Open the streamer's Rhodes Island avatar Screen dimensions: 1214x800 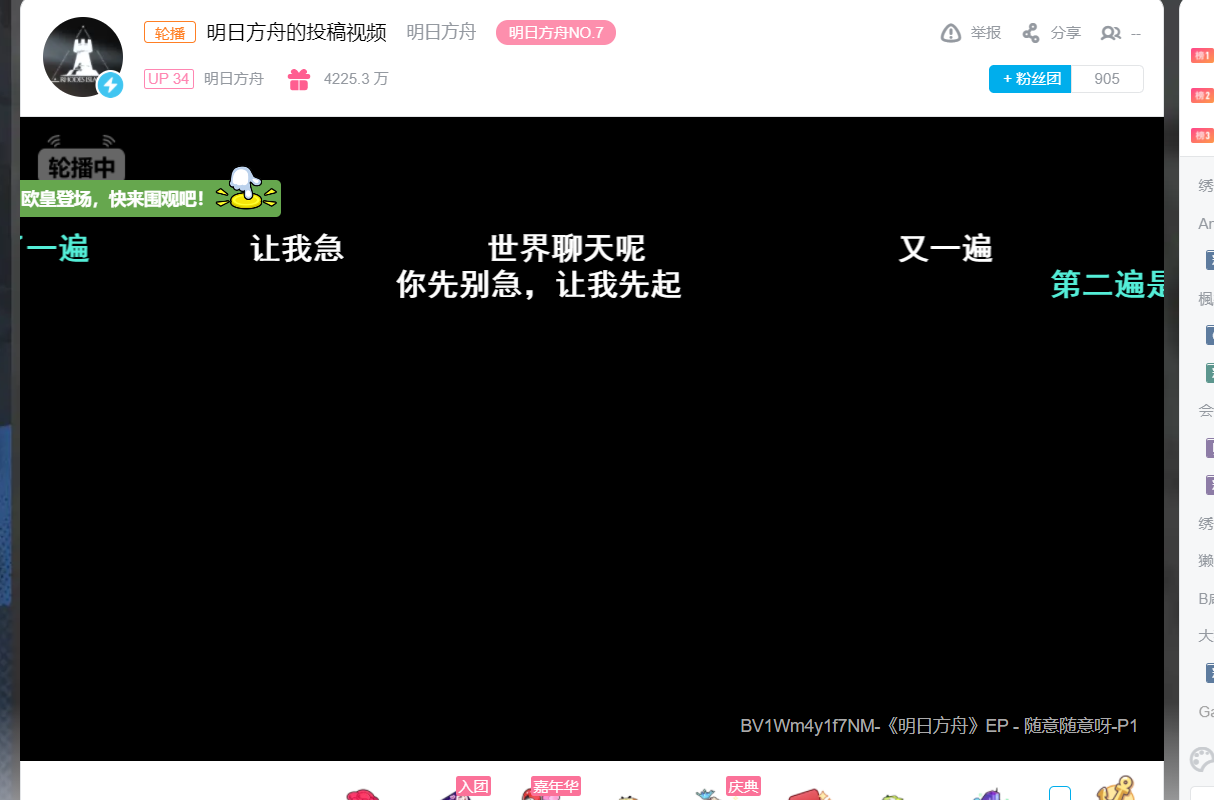click(x=83, y=57)
